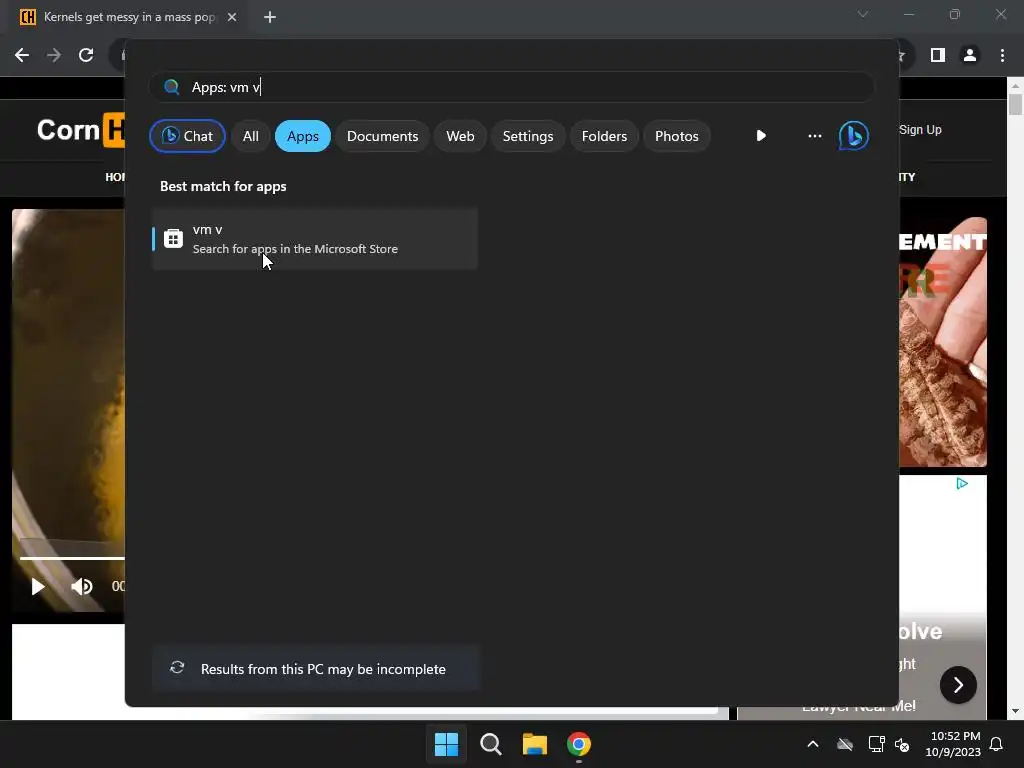
Task: Click the Sign Up link on the page
Action: coord(920,129)
